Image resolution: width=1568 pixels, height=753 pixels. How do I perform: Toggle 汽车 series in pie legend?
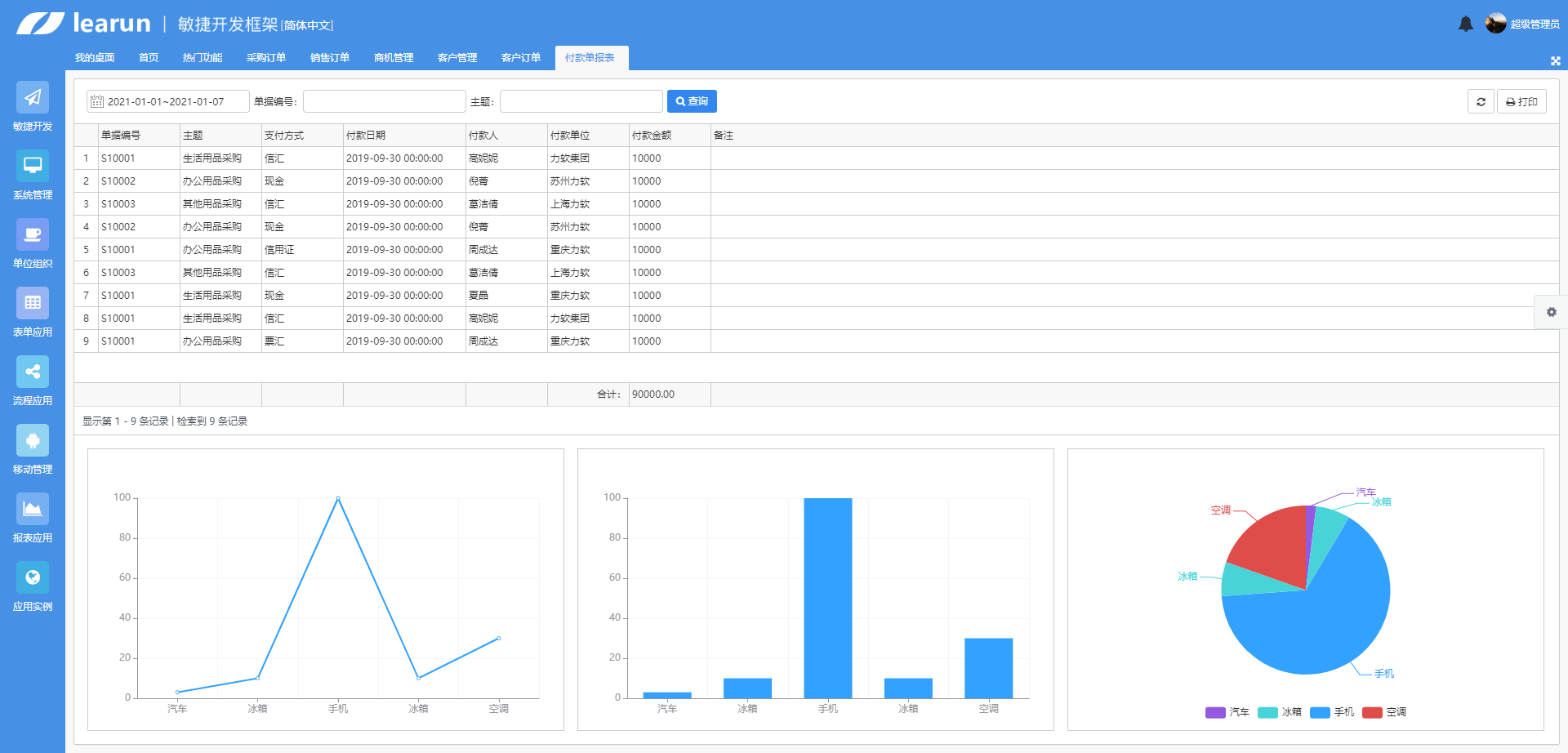point(1227,712)
